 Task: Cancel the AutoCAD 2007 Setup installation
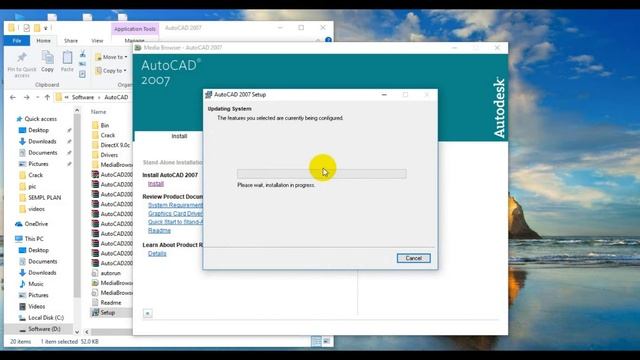click(413, 258)
